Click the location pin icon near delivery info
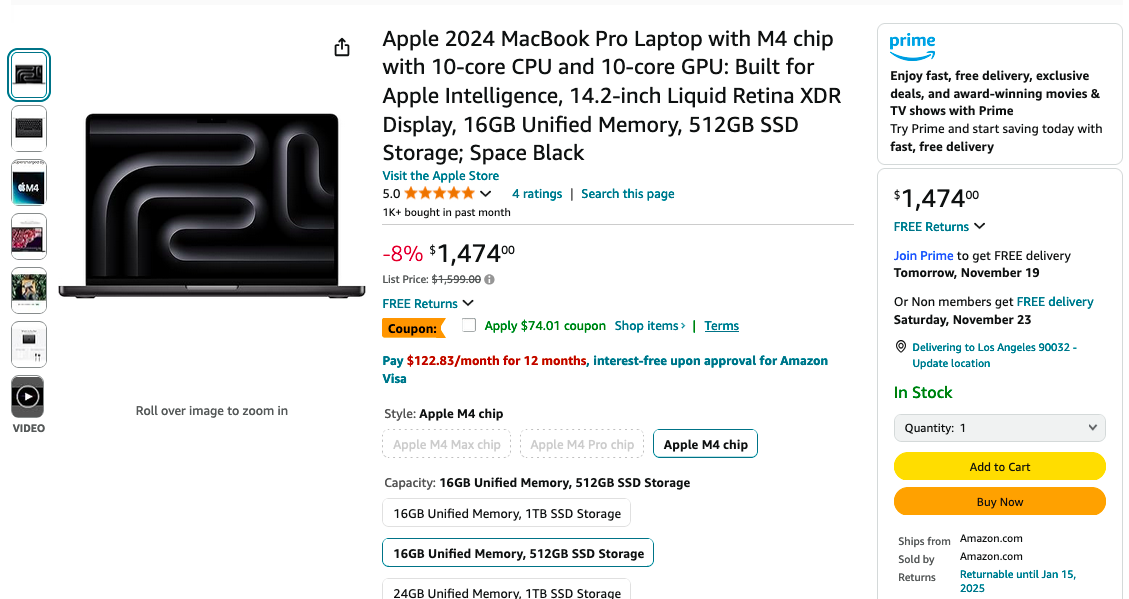 (x=899, y=347)
